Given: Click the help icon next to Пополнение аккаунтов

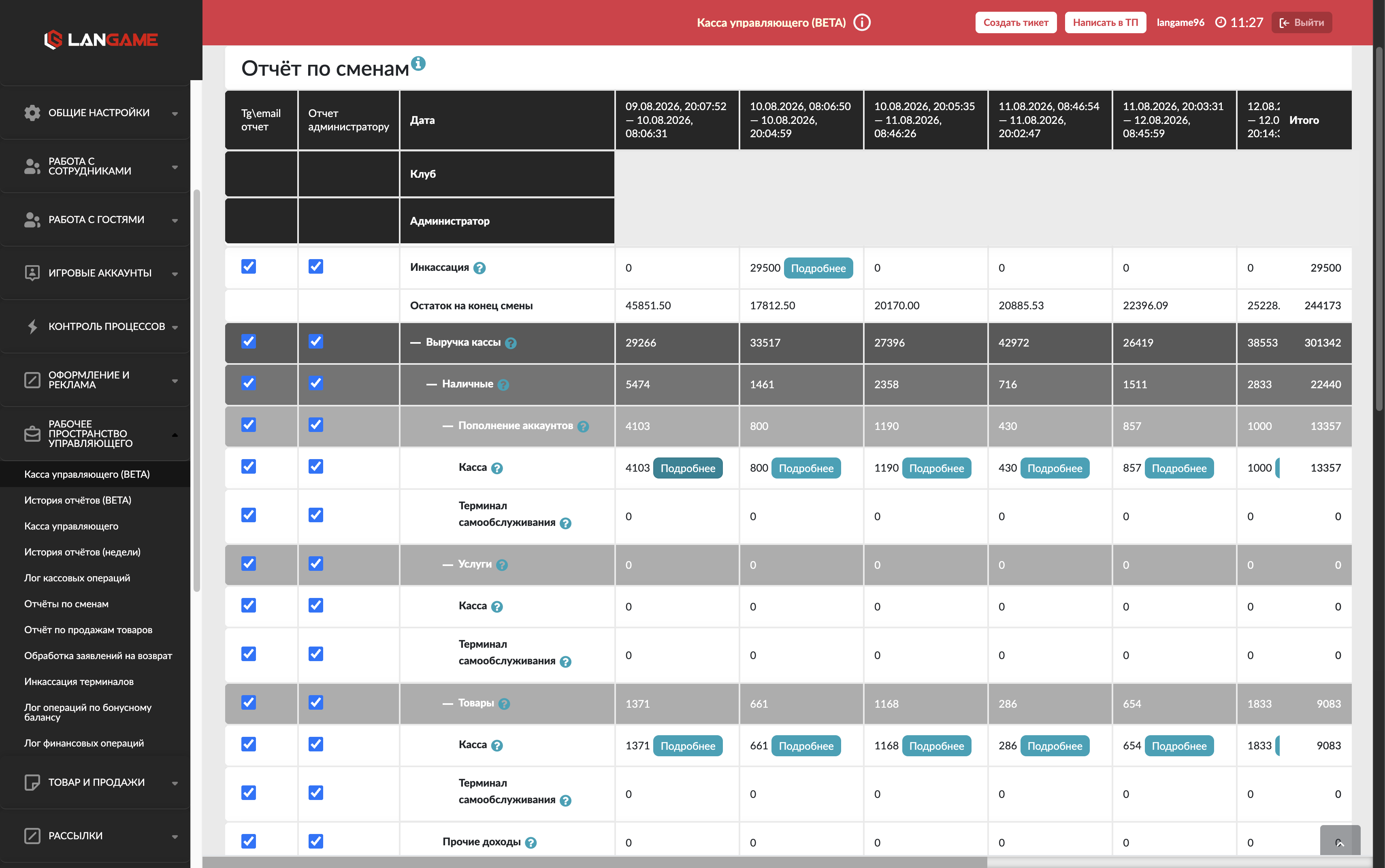Looking at the screenshot, I should [583, 427].
